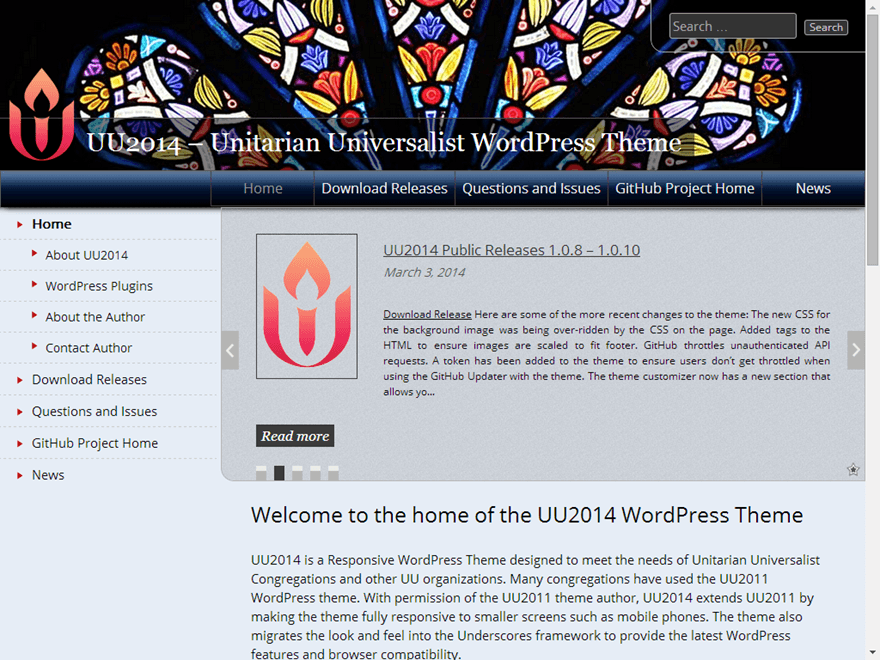
Task: Open News in the top navigation bar
Action: click(813, 189)
